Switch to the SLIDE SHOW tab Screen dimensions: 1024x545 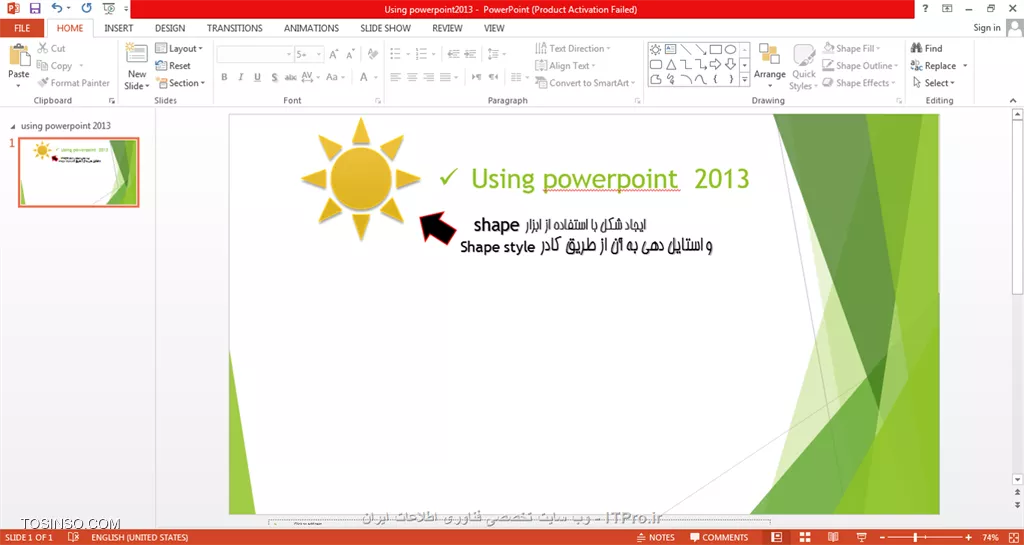click(x=385, y=28)
